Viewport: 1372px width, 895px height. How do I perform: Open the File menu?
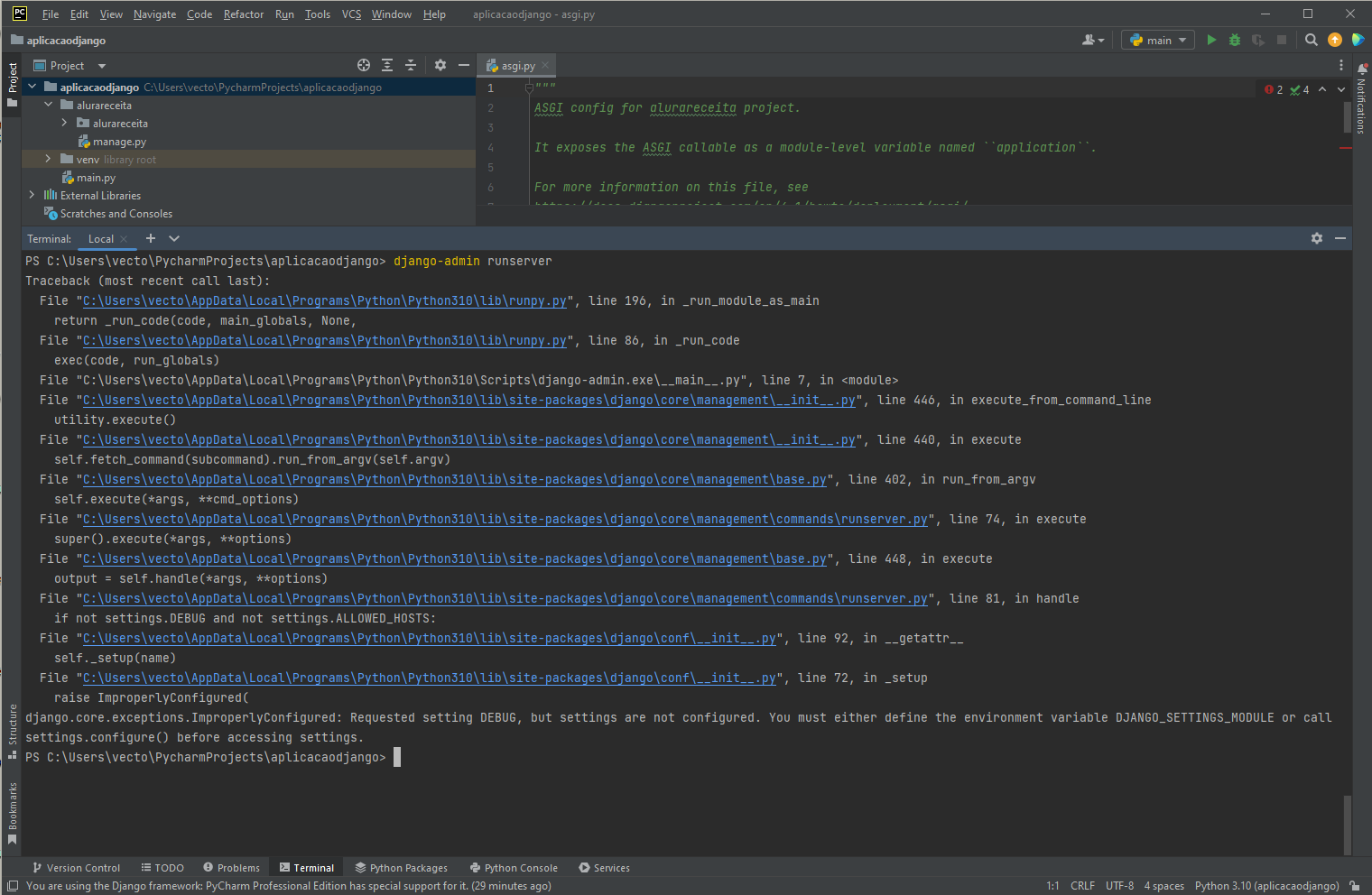[51, 14]
